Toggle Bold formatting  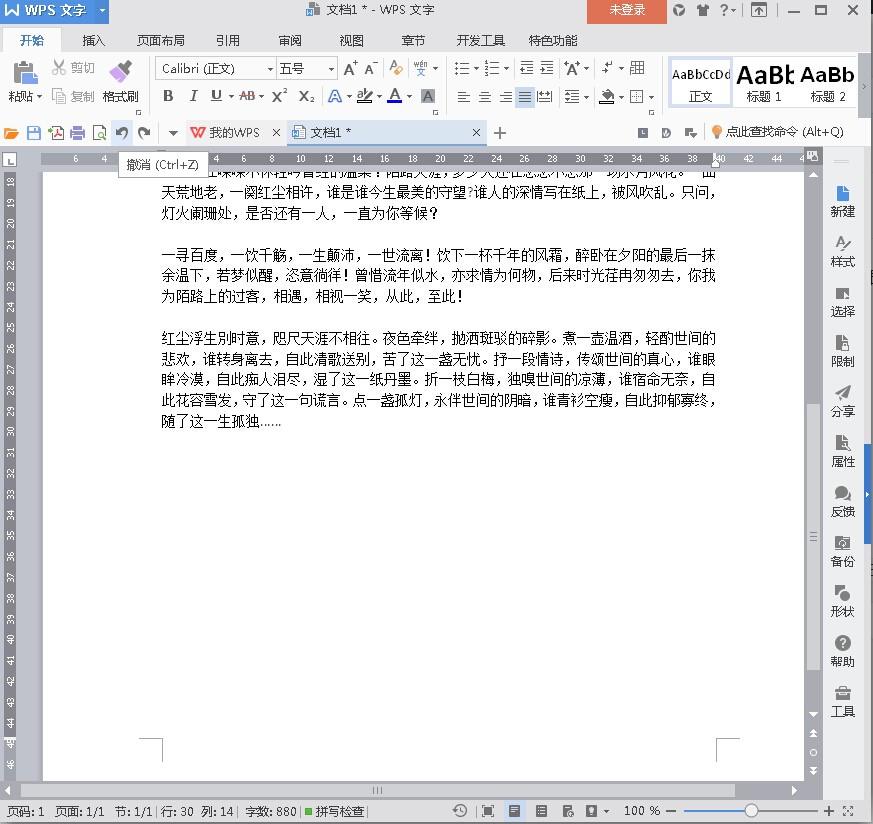[168, 96]
